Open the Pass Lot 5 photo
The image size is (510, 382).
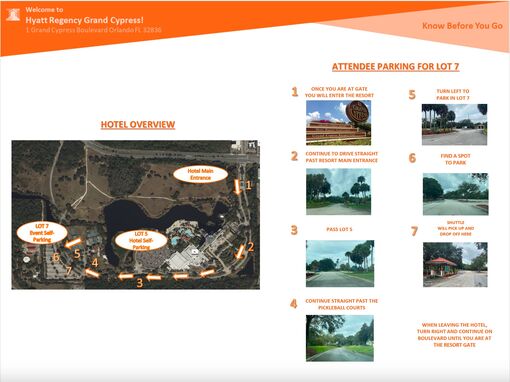click(x=340, y=264)
